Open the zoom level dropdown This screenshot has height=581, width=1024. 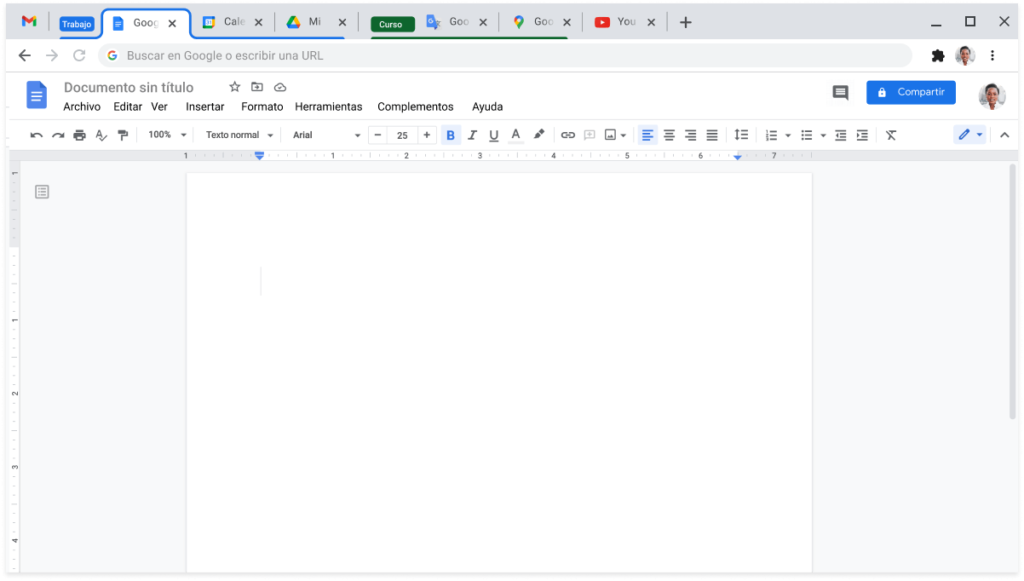(165, 134)
